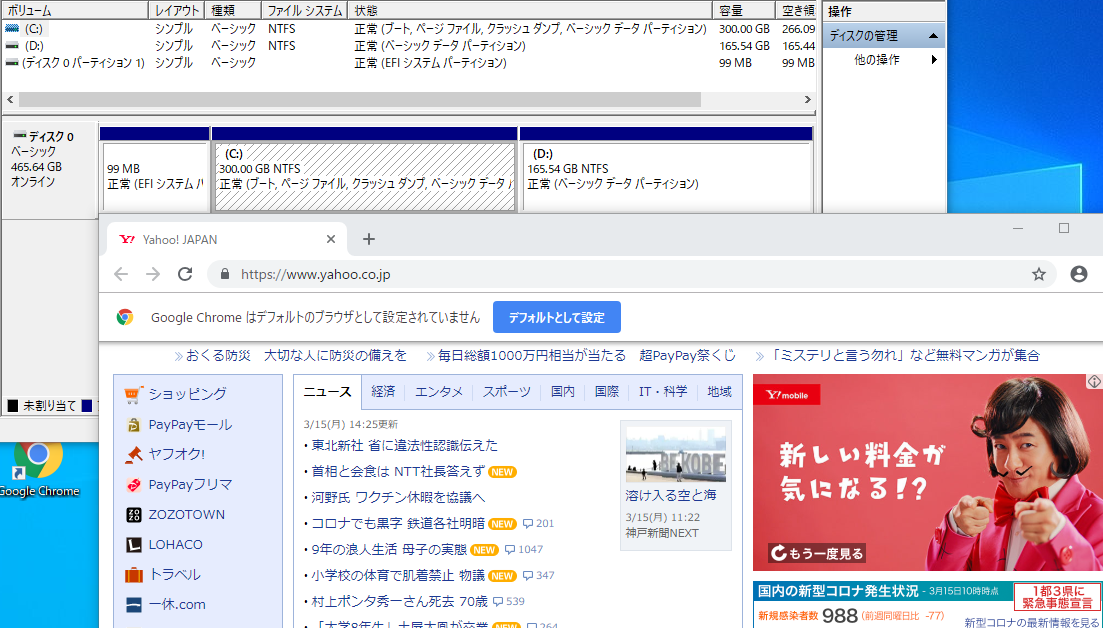Click the PayPayモール bag icon

(134, 425)
